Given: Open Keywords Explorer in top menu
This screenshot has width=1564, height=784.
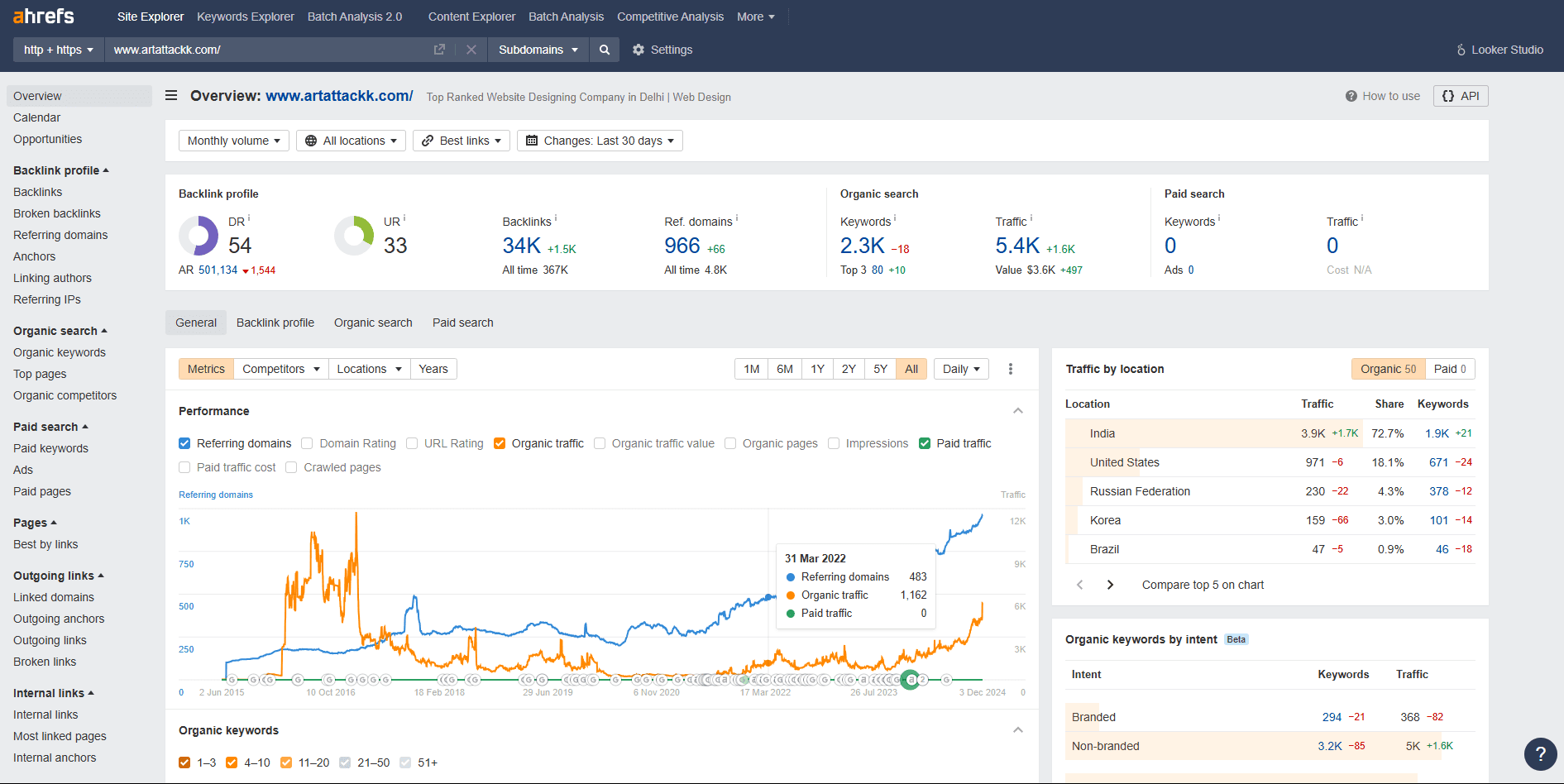Looking at the screenshot, I should pos(245,17).
